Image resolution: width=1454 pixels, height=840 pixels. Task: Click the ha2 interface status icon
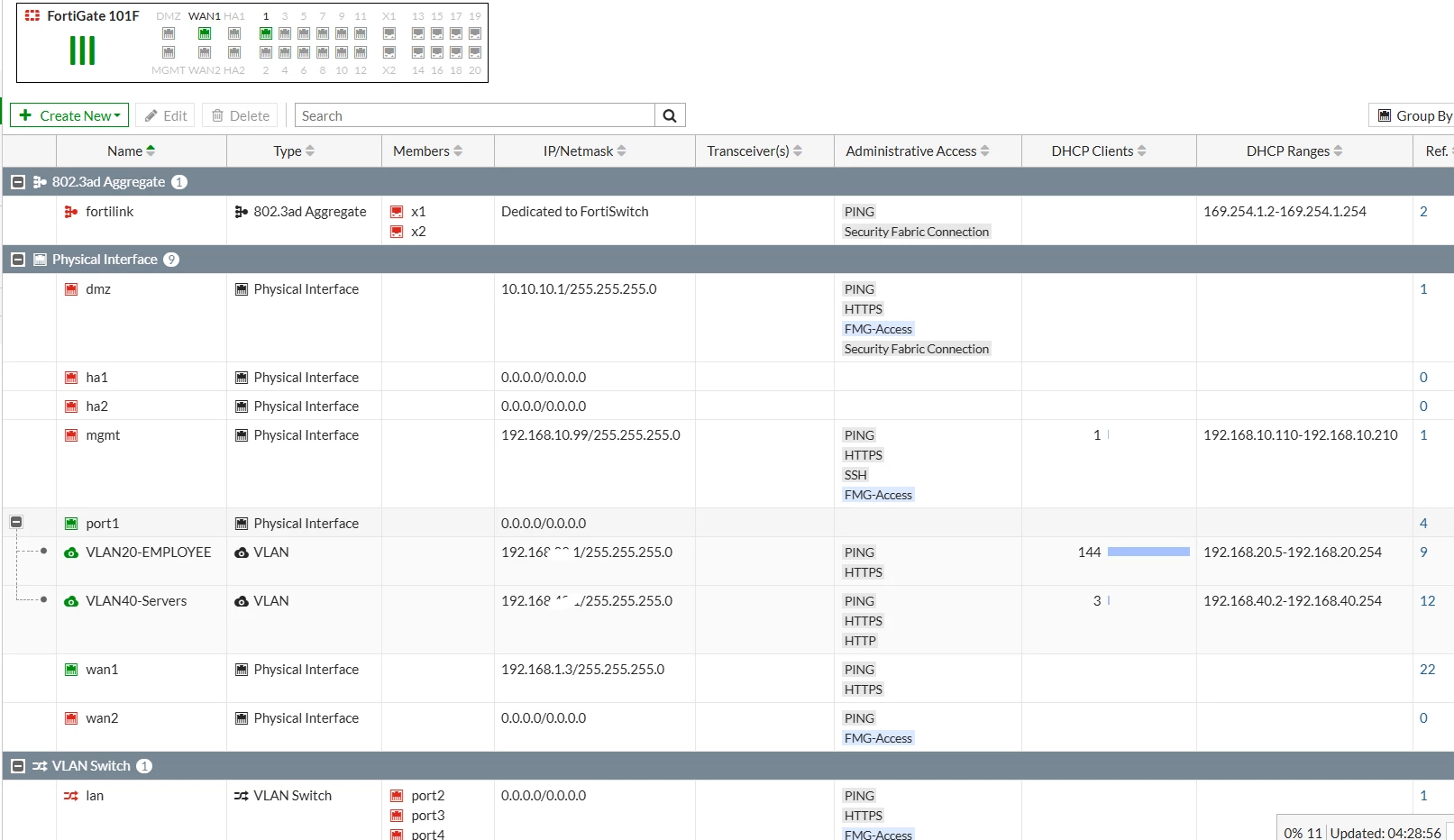[71, 406]
